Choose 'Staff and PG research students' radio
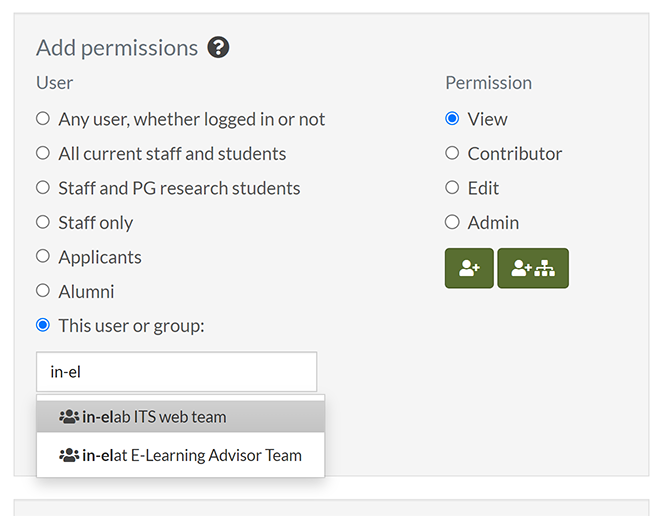The width and height of the screenshot is (663, 516). point(43,188)
